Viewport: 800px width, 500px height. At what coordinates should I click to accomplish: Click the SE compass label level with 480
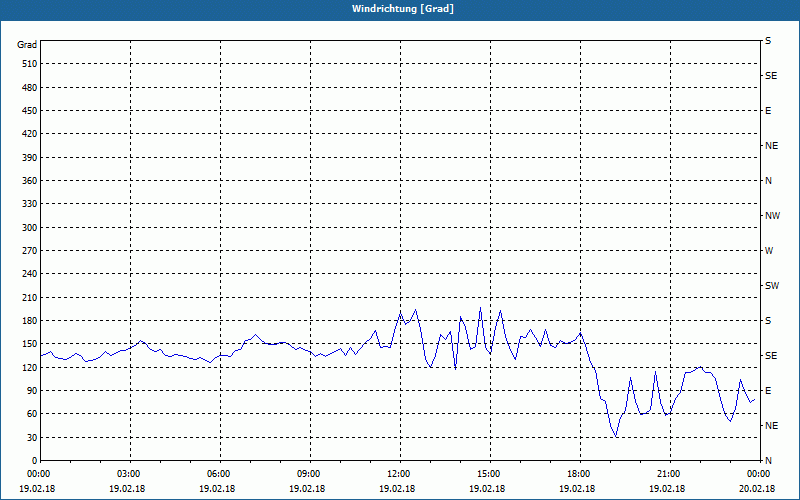pyautogui.click(x=771, y=76)
